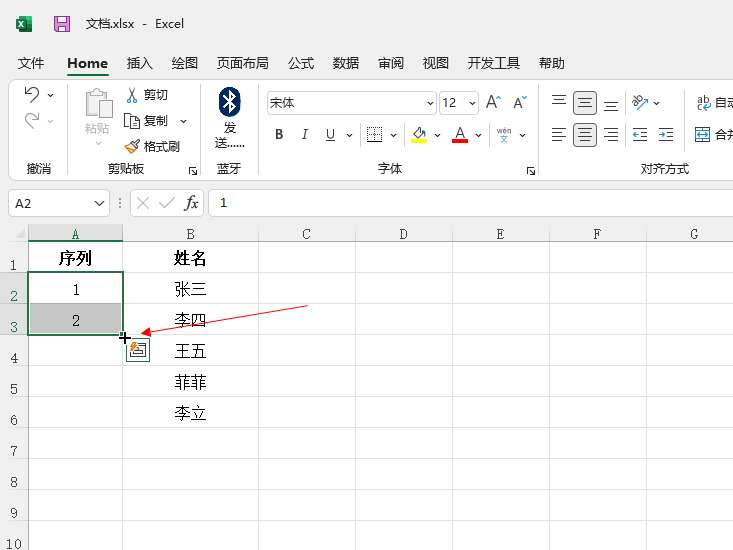The image size is (733, 550).
Task: Switch to 插入 tab
Action: (139, 63)
